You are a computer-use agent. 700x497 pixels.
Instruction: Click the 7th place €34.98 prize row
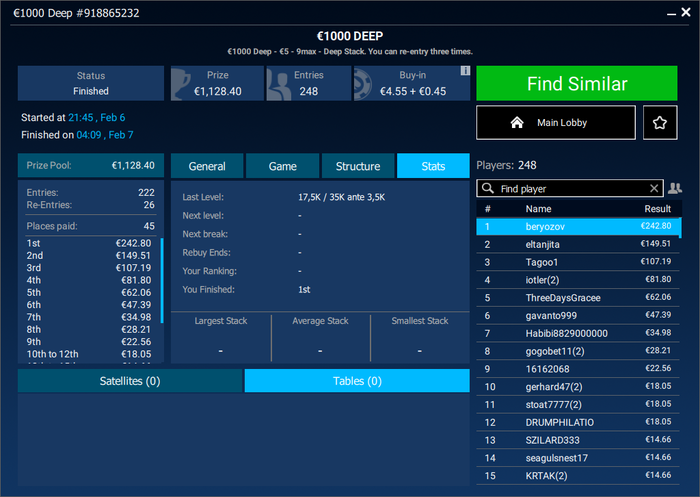(x=89, y=317)
